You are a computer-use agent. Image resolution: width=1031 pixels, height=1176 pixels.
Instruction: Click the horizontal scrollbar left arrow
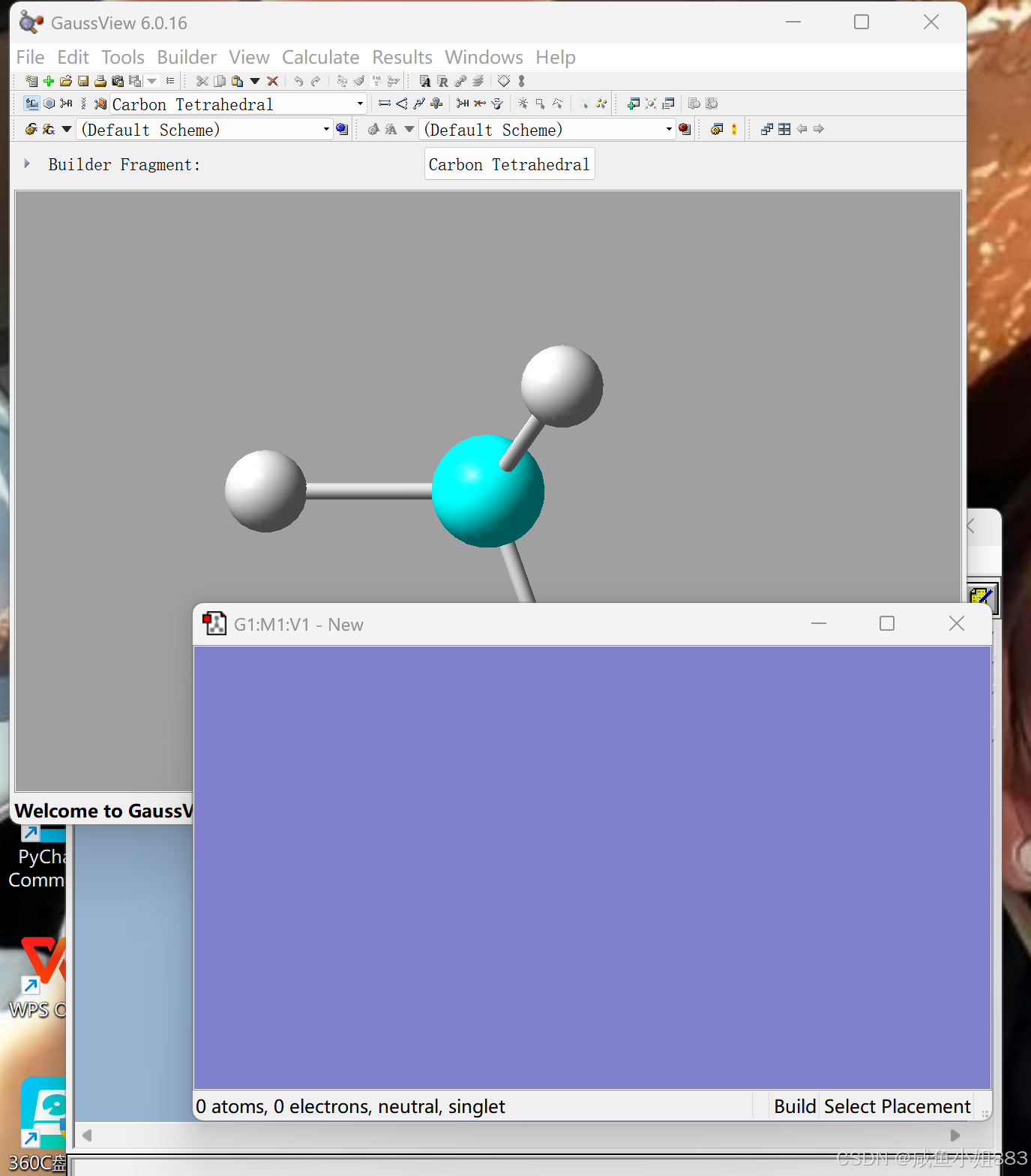pyautogui.click(x=87, y=1135)
